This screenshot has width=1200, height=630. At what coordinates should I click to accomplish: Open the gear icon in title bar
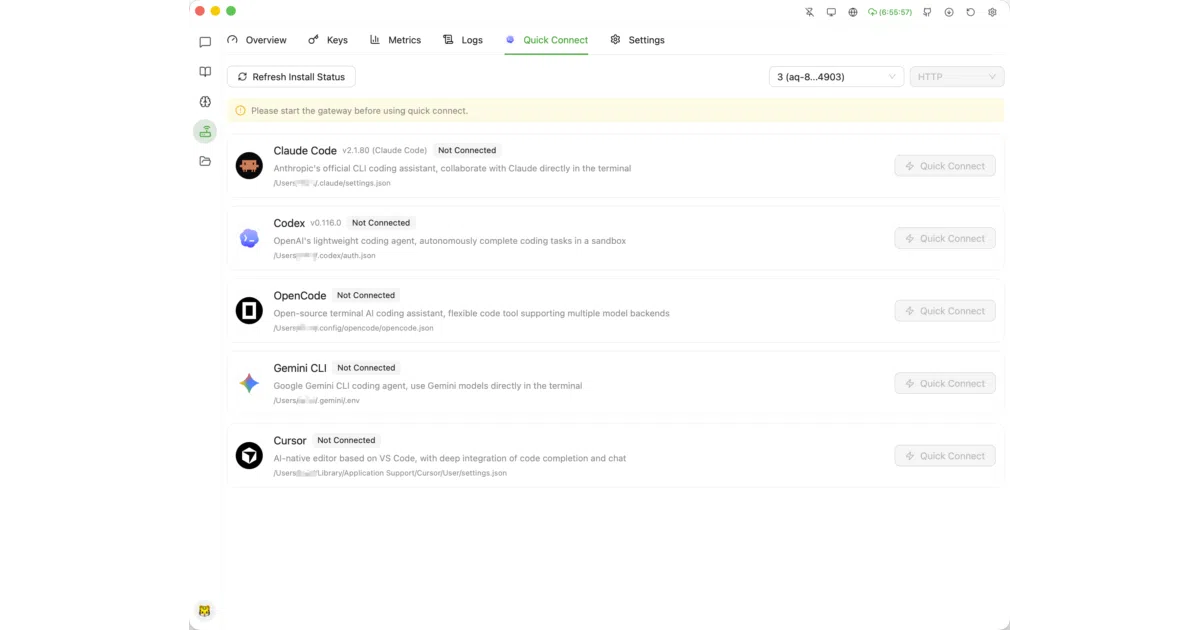click(x=992, y=12)
